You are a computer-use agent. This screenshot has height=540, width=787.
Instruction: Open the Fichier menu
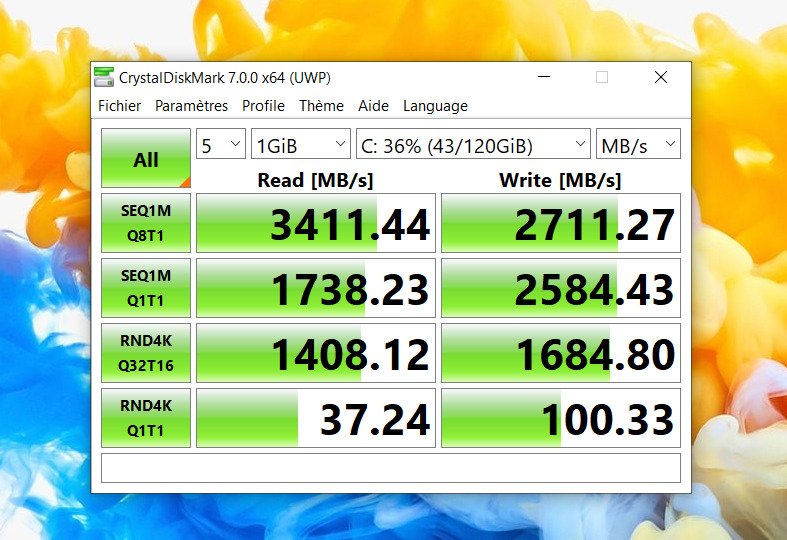(x=119, y=106)
